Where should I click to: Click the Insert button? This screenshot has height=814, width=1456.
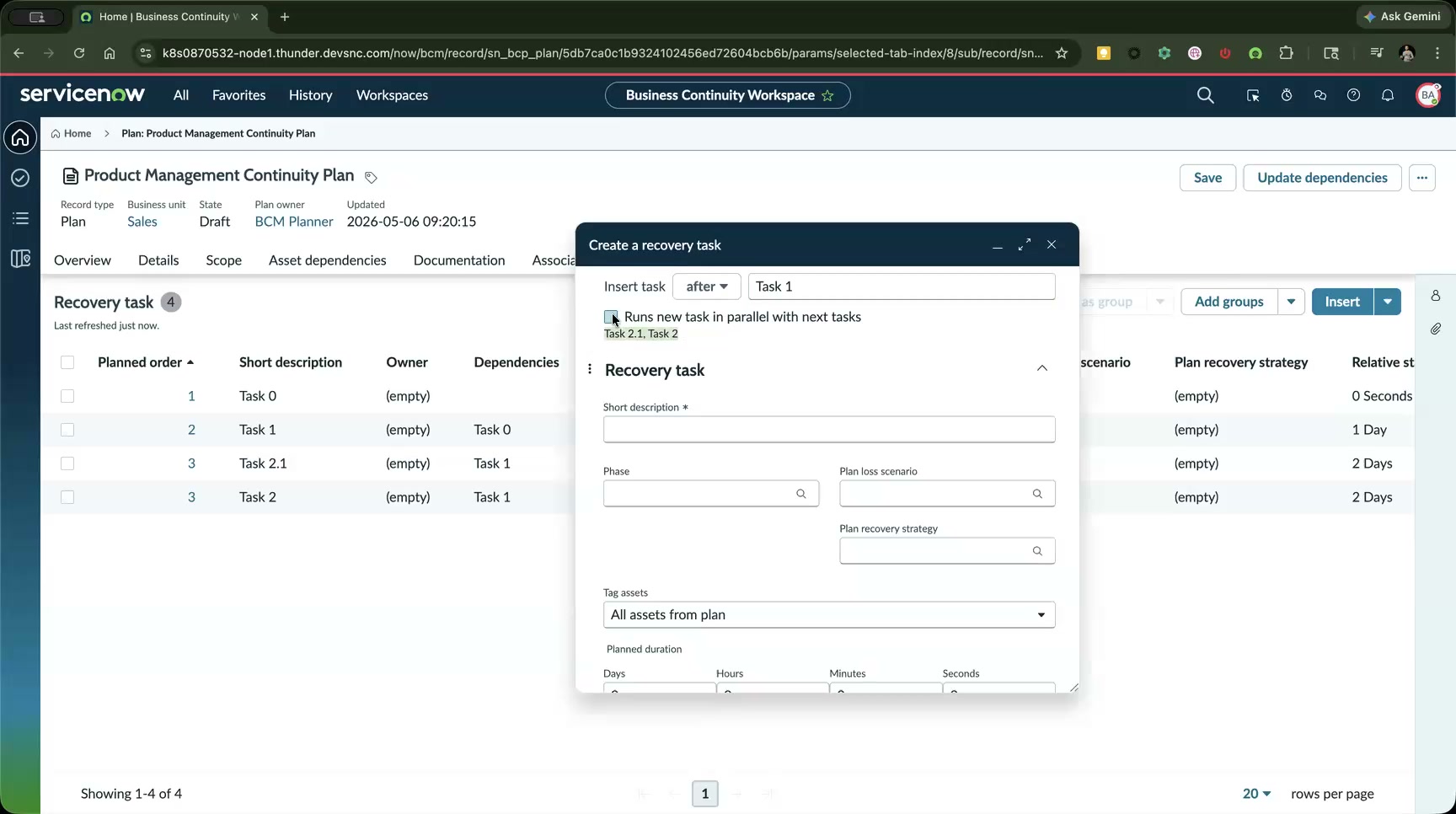point(1342,302)
